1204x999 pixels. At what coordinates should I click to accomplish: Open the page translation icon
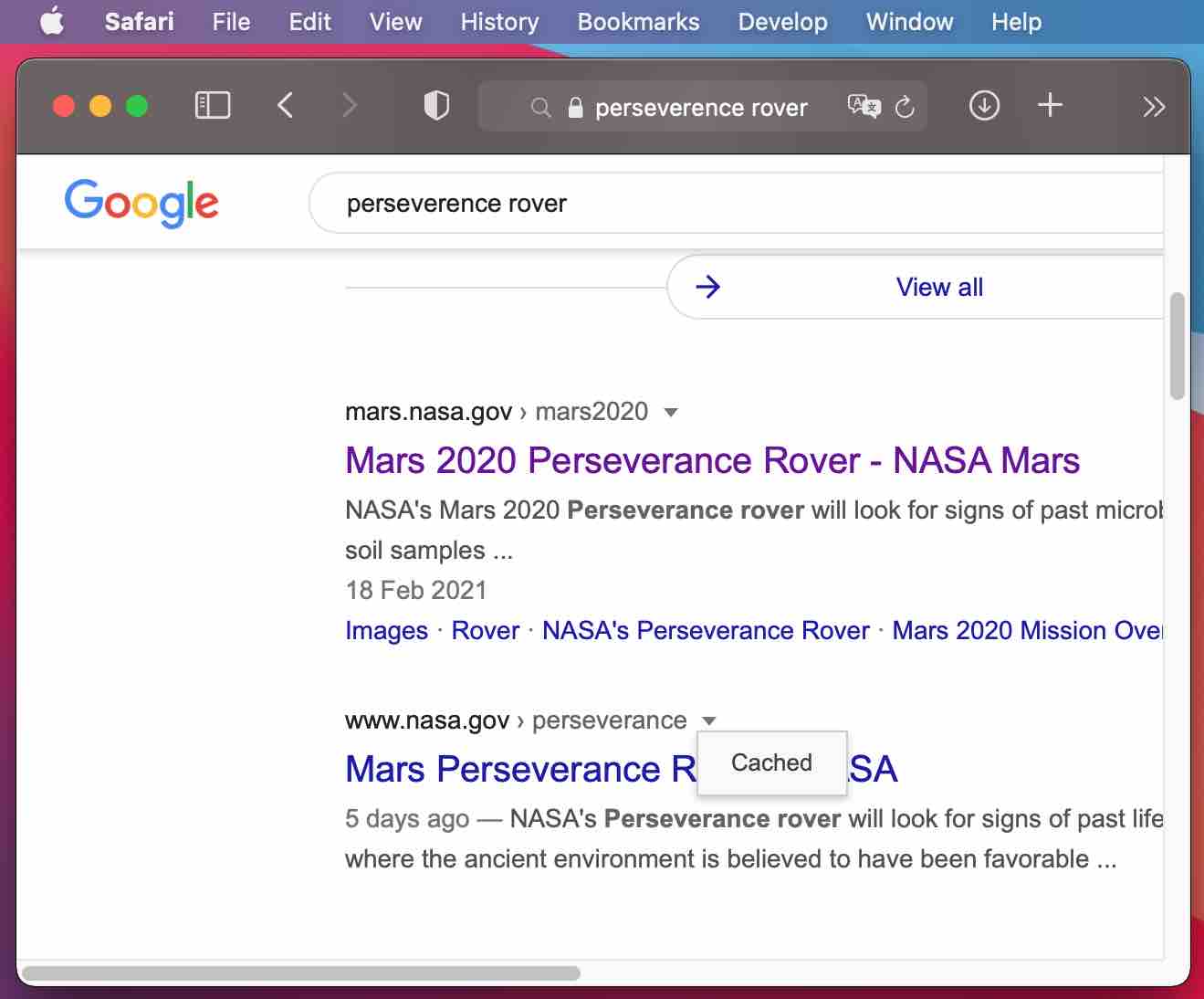click(864, 107)
